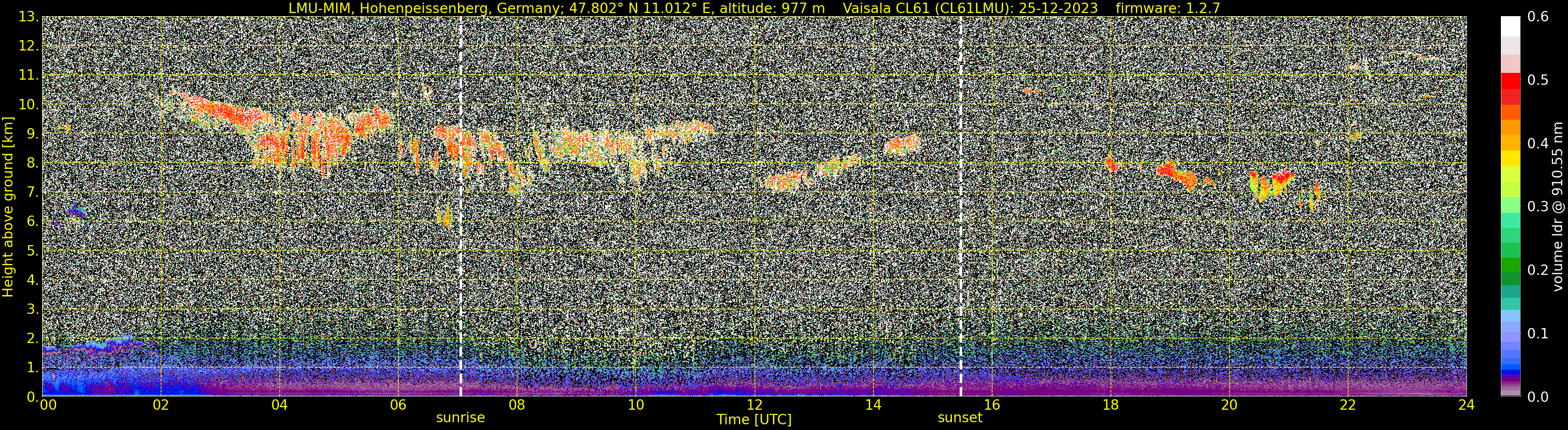Click x-axis tick label 22
This screenshot has width=1568, height=430.
1348,405
